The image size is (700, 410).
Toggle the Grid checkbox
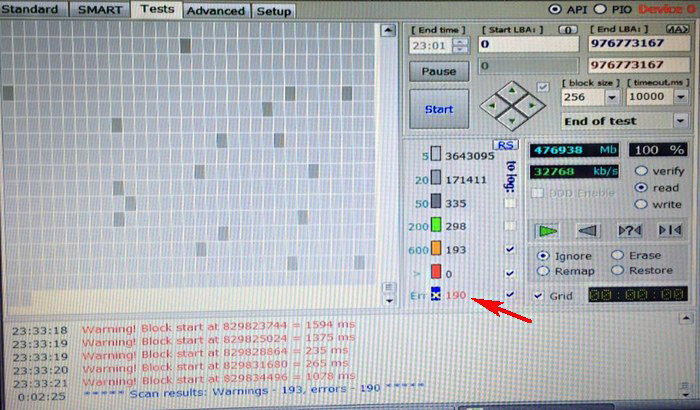point(540,296)
